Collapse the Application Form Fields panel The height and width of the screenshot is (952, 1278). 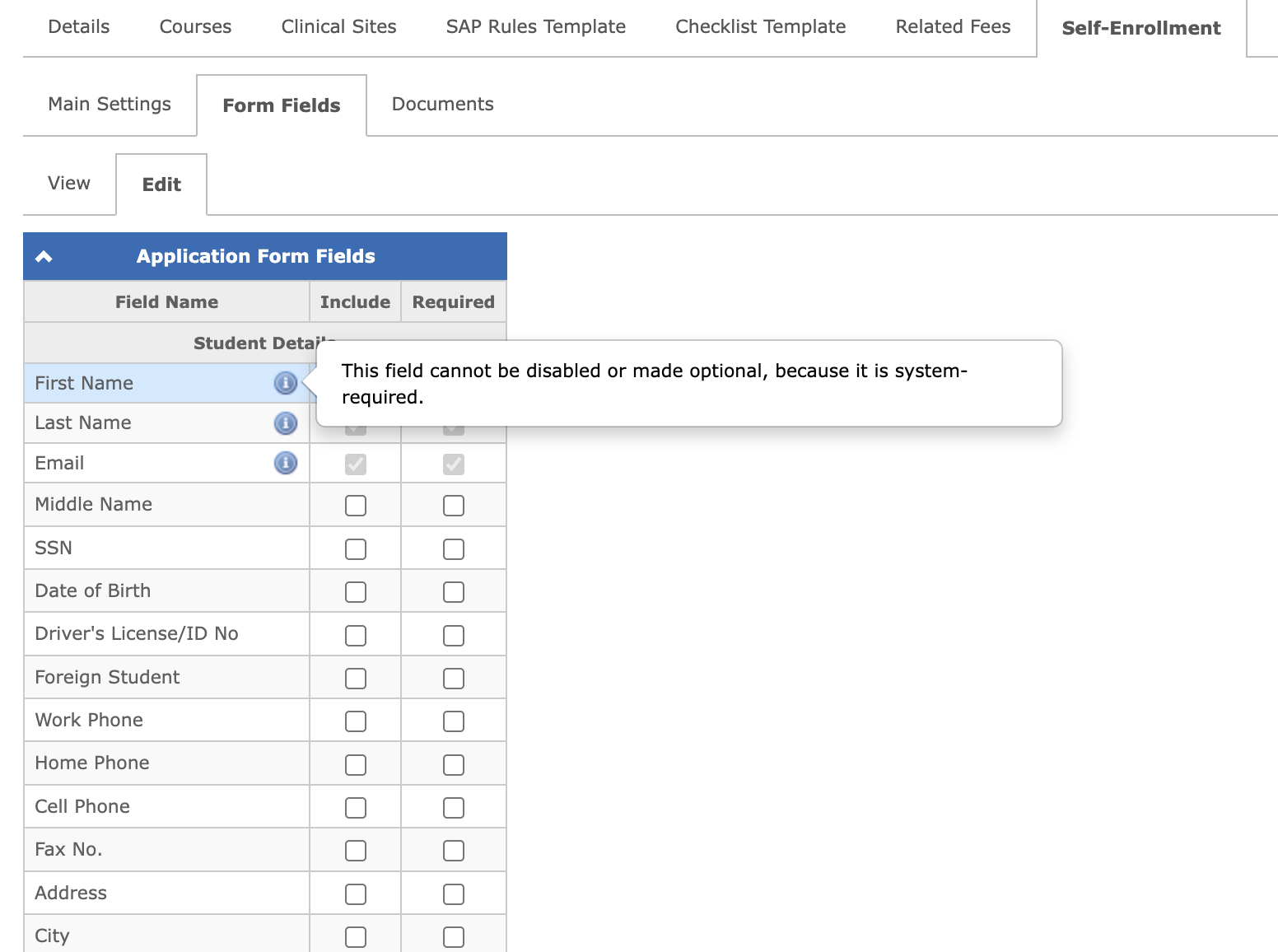44,257
